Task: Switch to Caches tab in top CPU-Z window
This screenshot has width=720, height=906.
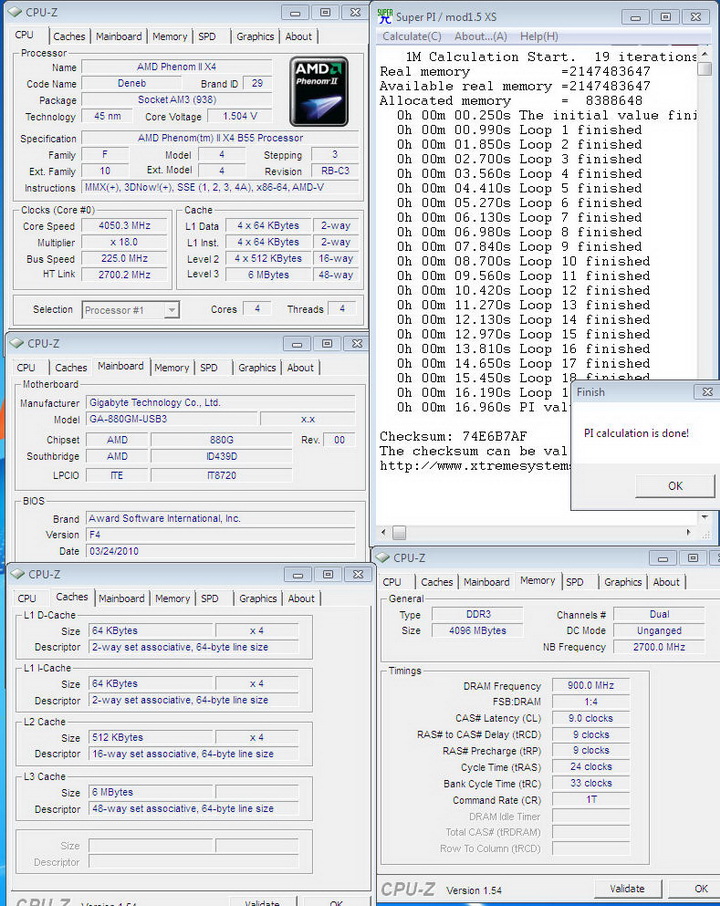Action: tap(69, 36)
